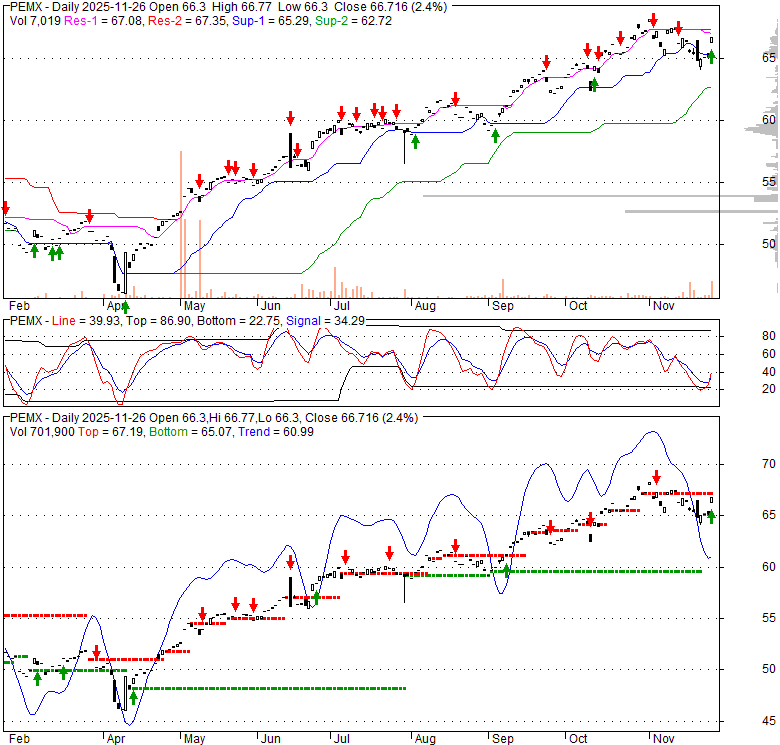
Task: Click the green arrow in June on the bottom chart
Action: pyautogui.click(x=317, y=597)
